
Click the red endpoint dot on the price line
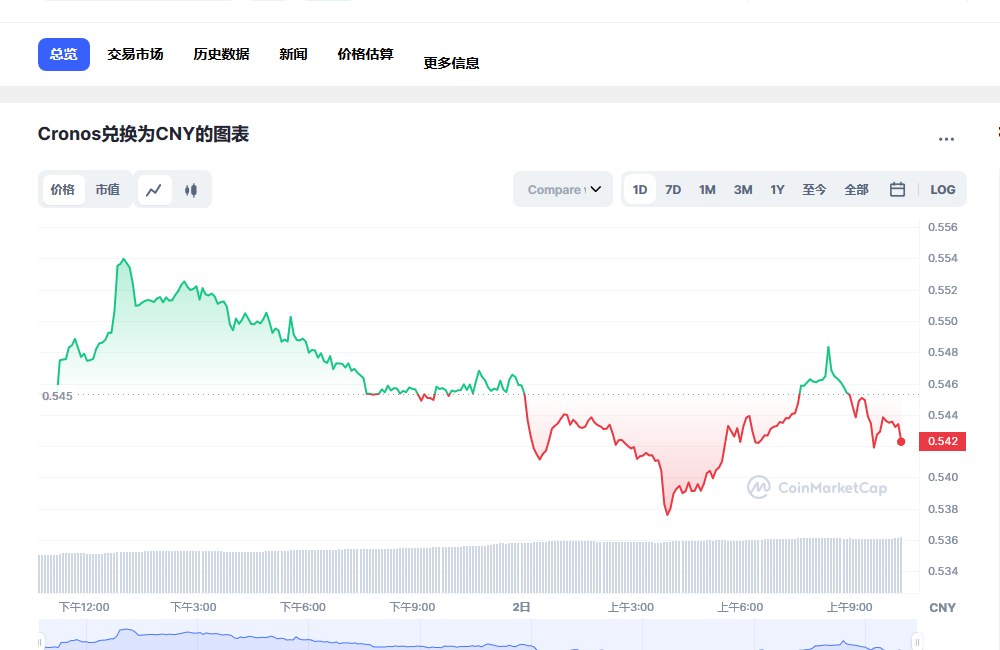click(x=901, y=441)
